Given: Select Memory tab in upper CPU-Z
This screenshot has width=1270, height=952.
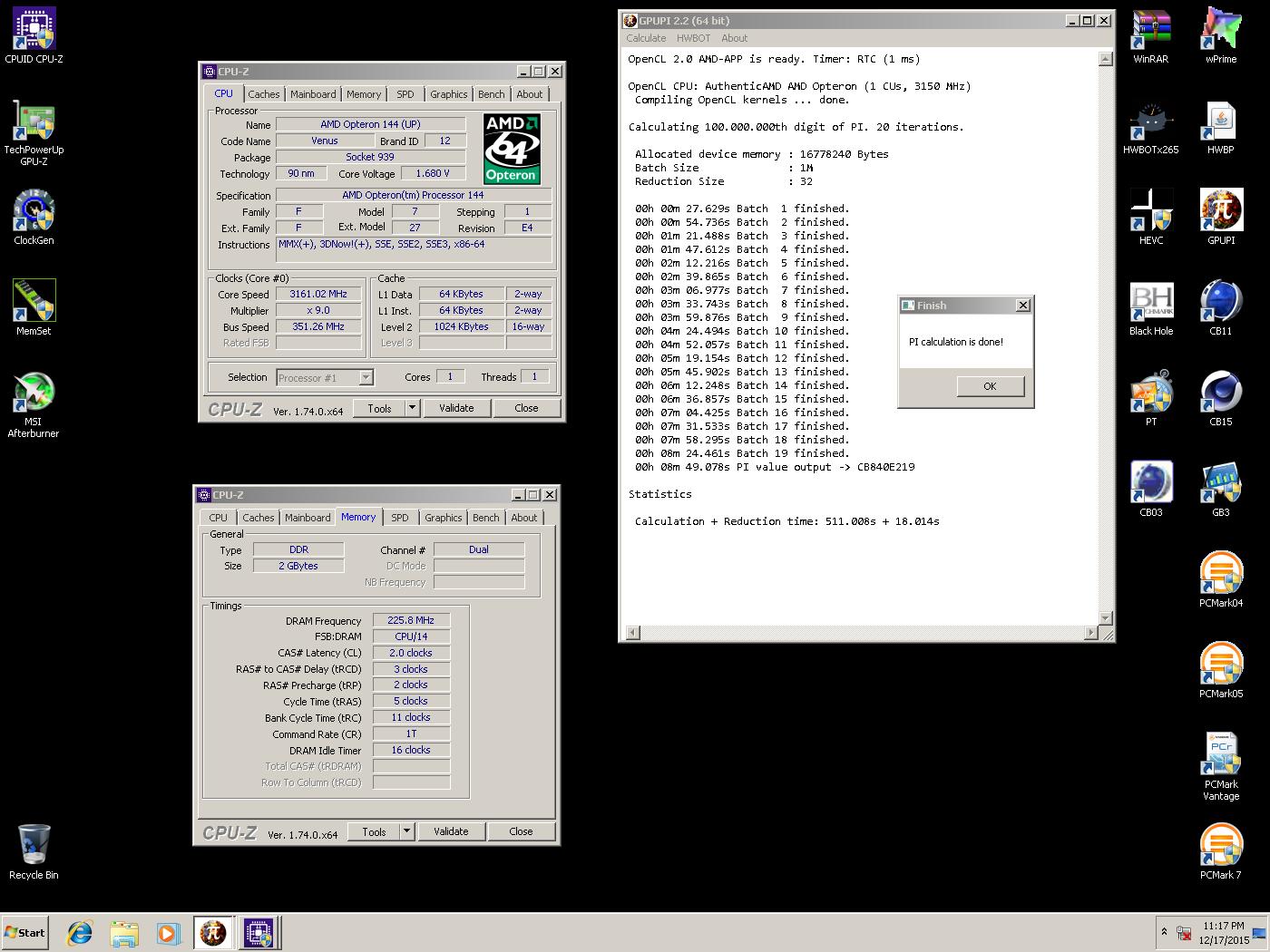Looking at the screenshot, I should coord(364,94).
